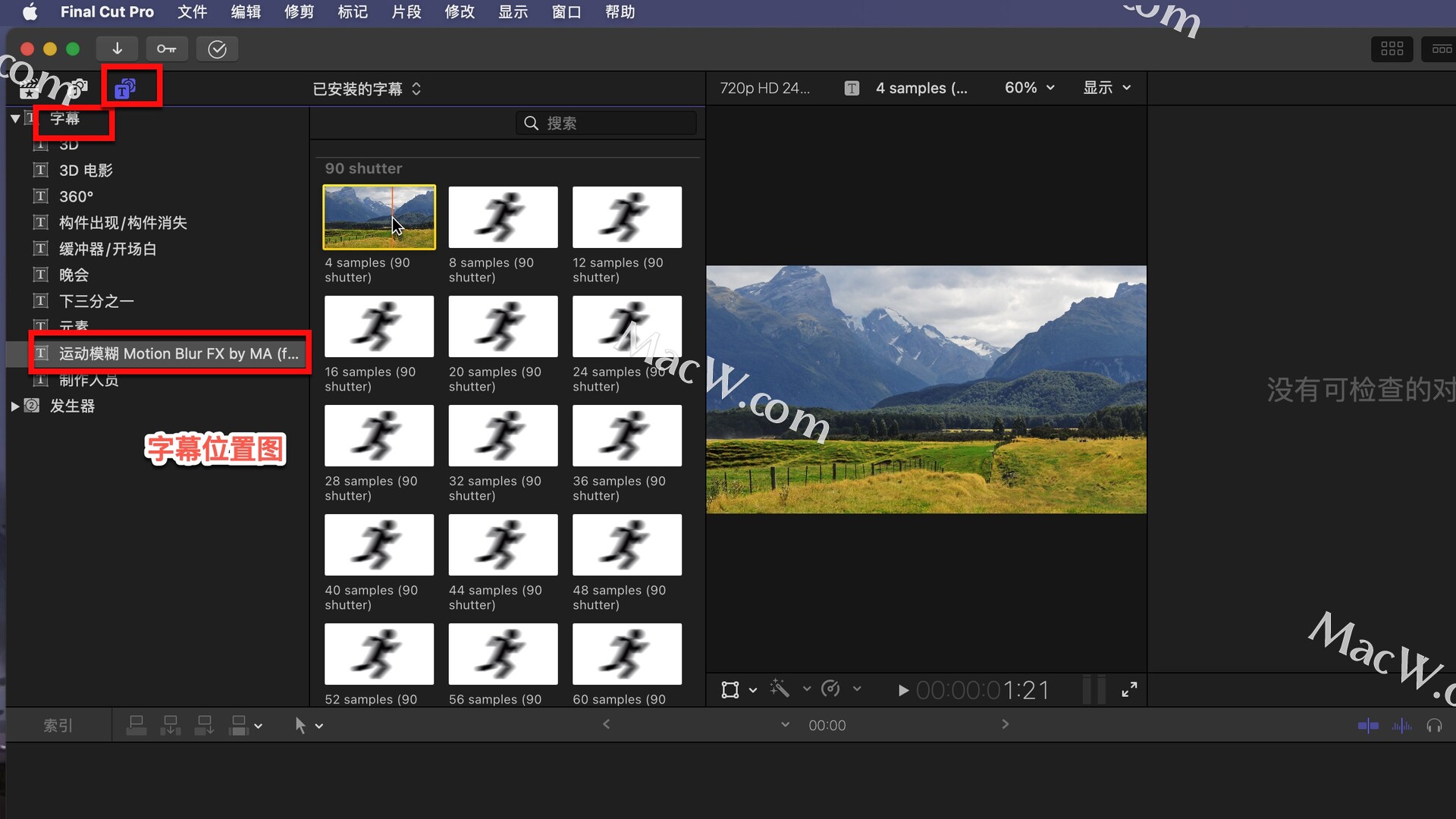Collapse the 字幕 category triangle
Screen dimensions: 1456x819
pos(15,118)
